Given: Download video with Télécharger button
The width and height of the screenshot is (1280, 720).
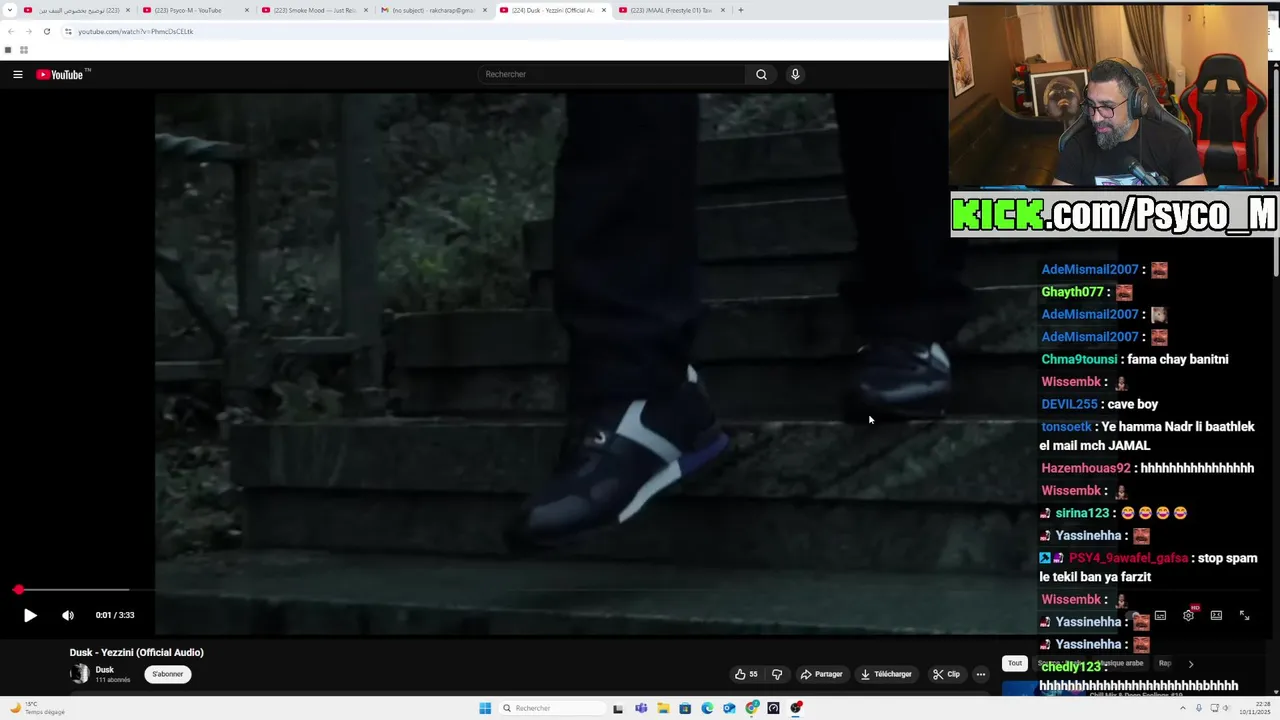Looking at the screenshot, I should pyautogui.click(x=887, y=674).
